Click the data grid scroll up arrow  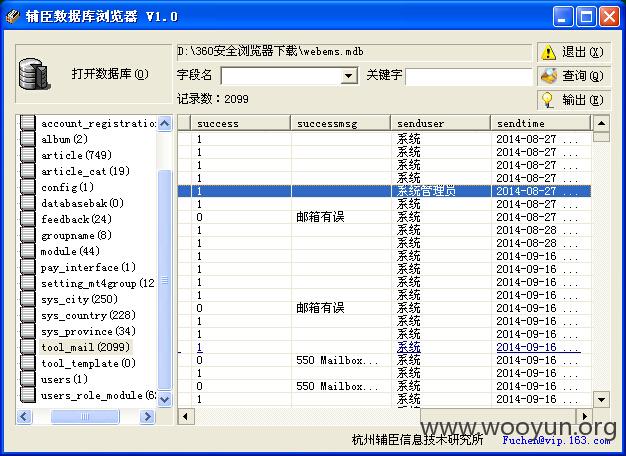pos(601,123)
